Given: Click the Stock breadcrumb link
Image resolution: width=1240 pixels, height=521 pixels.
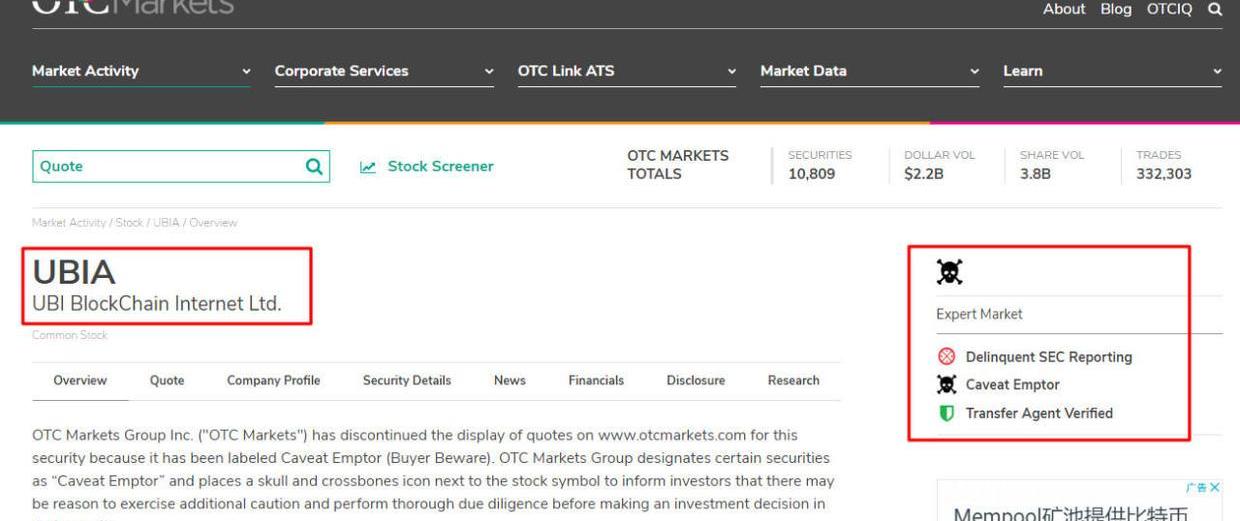Looking at the screenshot, I should (x=129, y=222).
